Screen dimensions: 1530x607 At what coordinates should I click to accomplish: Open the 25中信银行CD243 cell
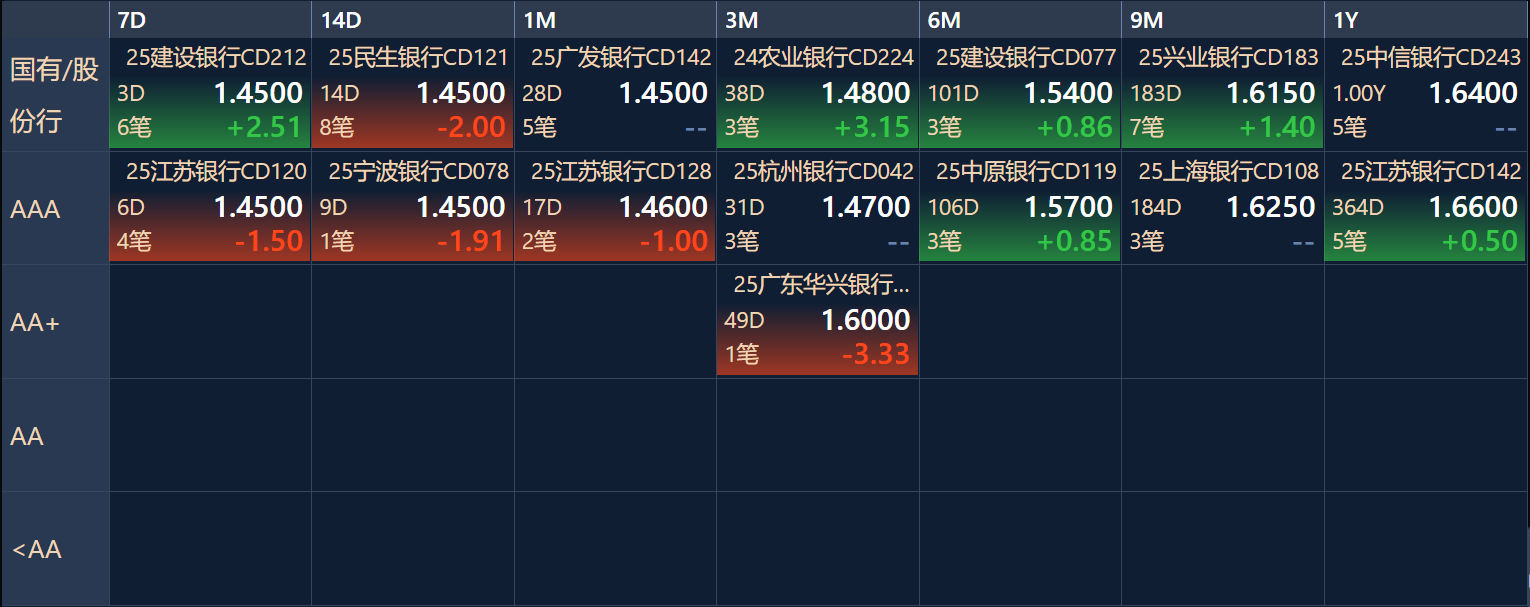(1426, 94)
